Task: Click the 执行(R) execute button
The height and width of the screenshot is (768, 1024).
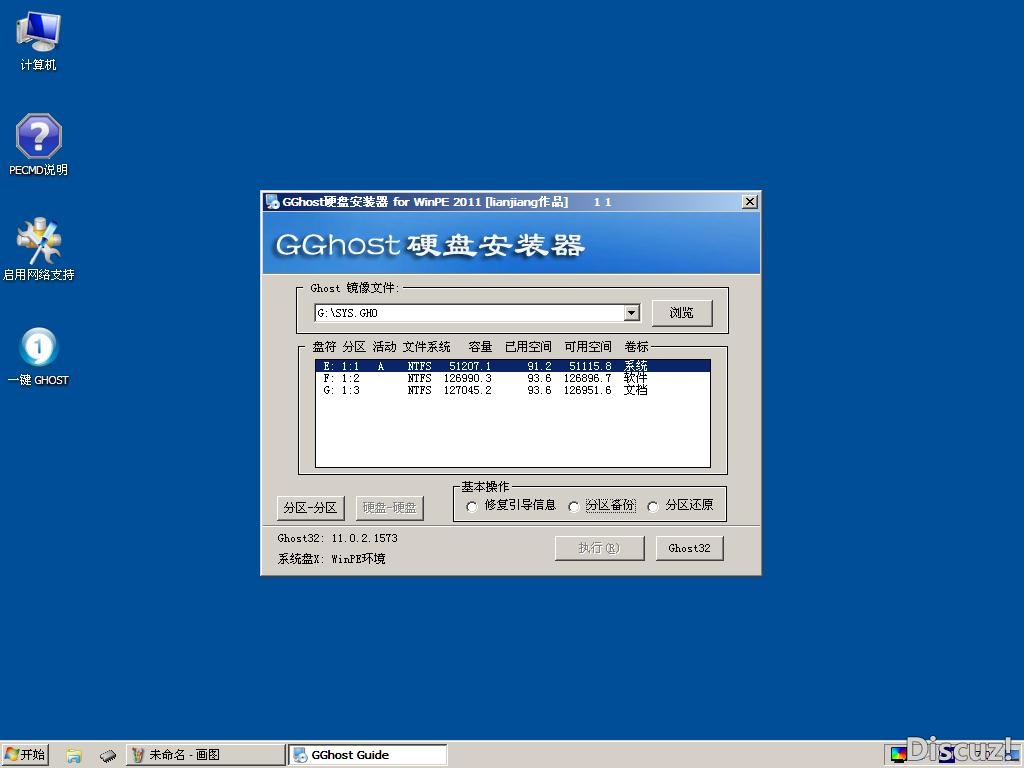Action: coord(600,548)
